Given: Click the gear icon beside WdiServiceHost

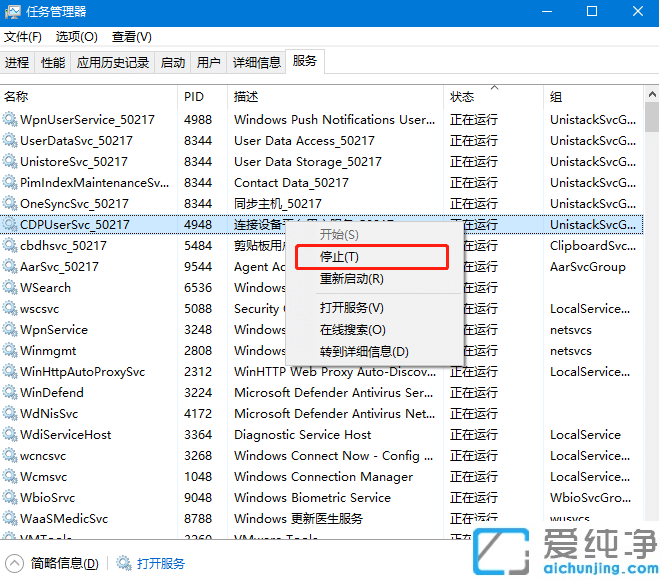Looking at the screenshot, I should (10, 434).
